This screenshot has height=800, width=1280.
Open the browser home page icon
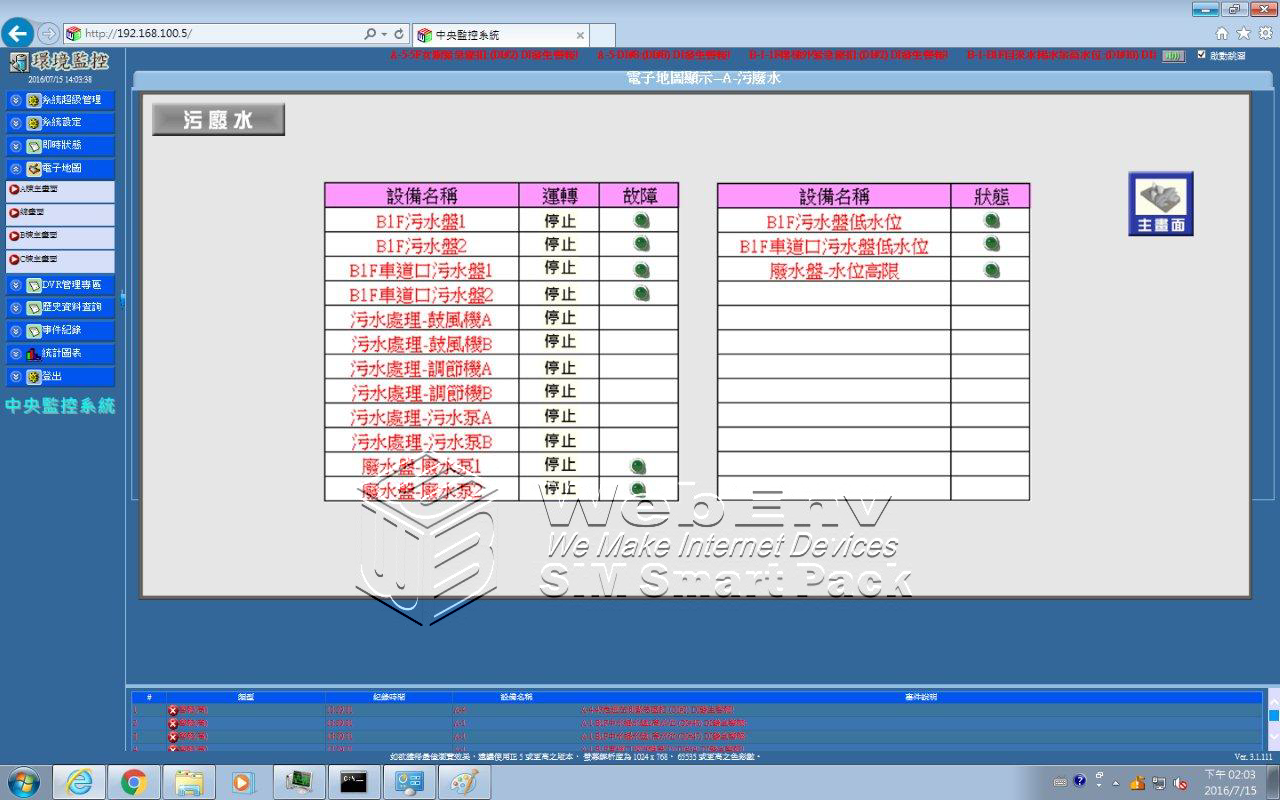click(1222, 33)
